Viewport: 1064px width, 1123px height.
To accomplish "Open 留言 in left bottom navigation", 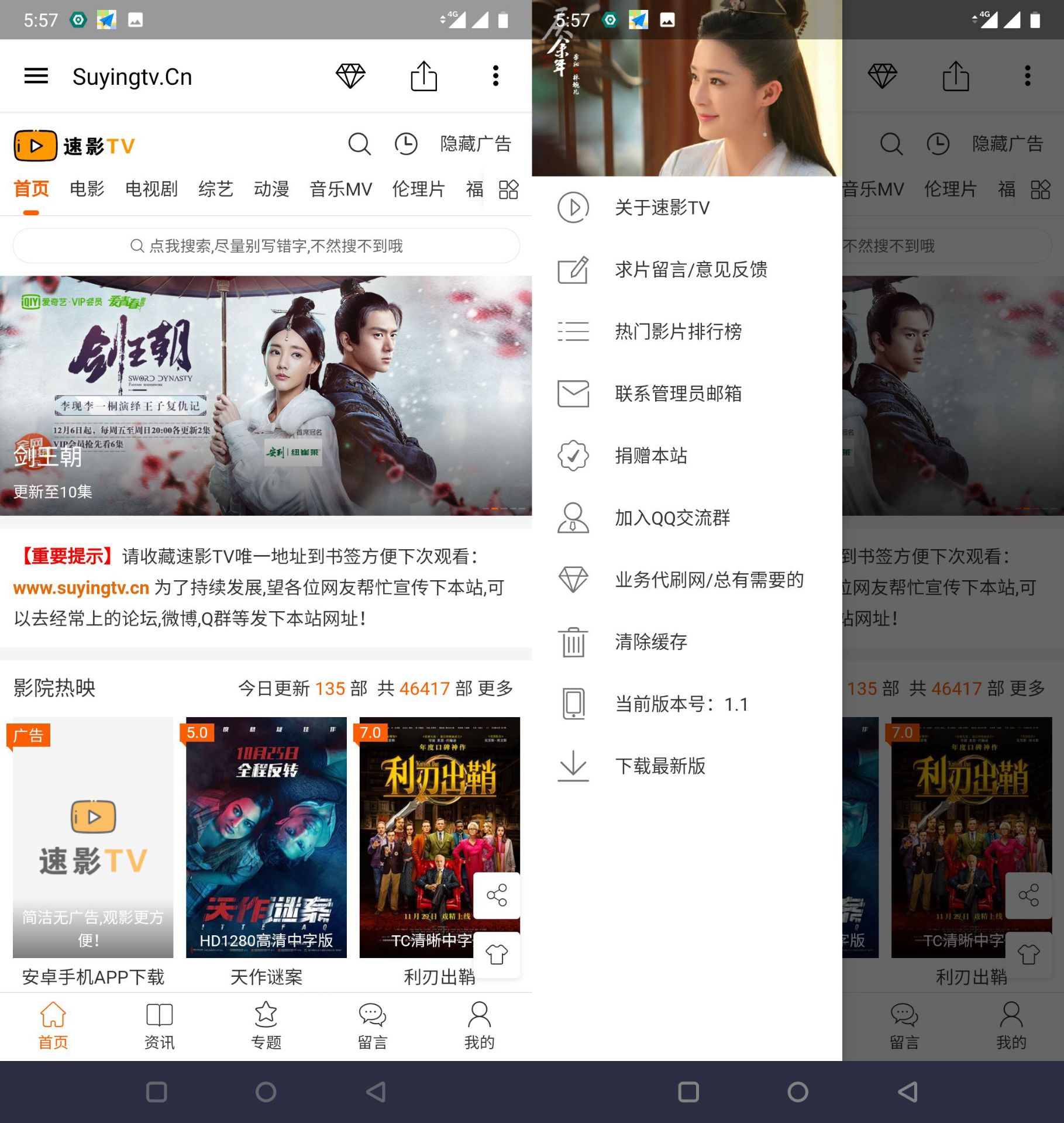I will point(373,1025).
